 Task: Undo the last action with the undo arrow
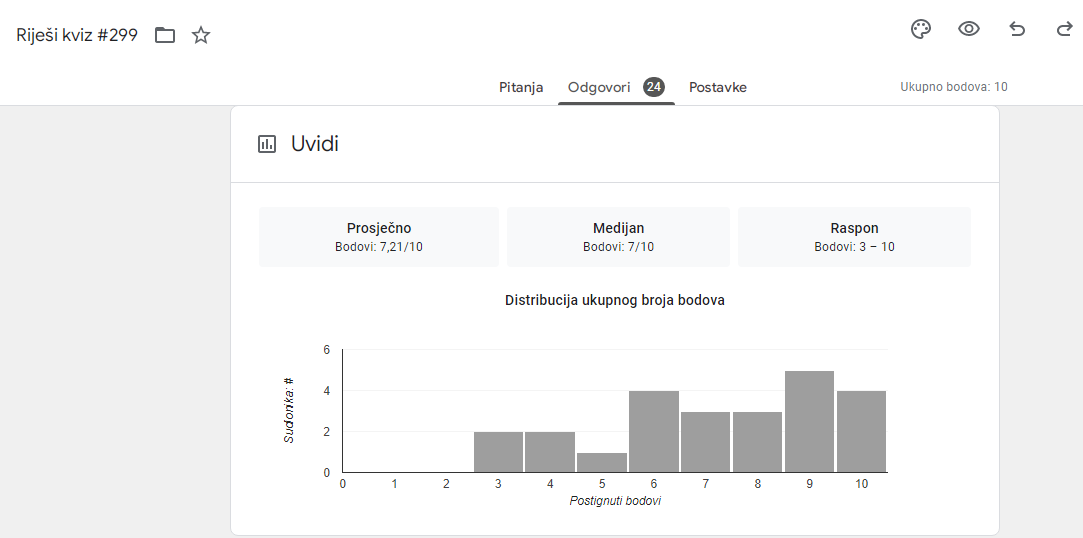pyautogui.click(x=1017, y=29)
